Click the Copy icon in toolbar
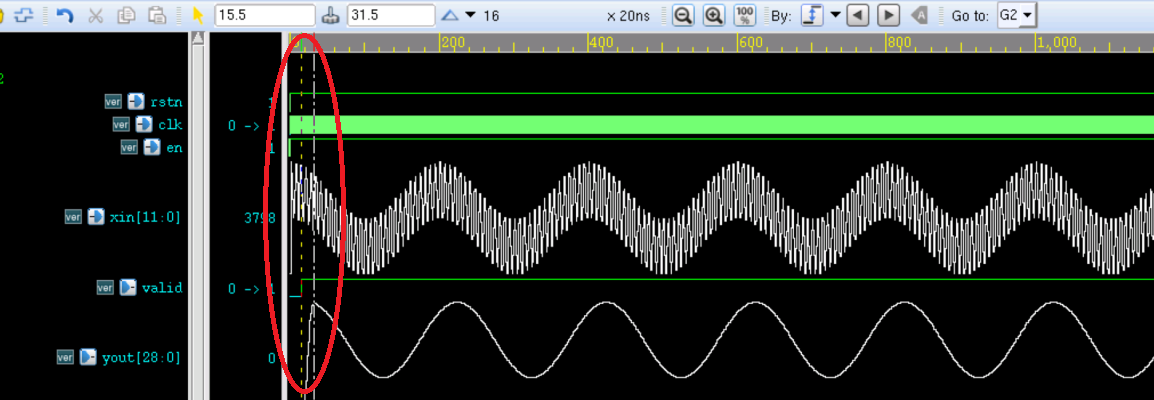Viewport: 1154px width, 400px height. 126,16
